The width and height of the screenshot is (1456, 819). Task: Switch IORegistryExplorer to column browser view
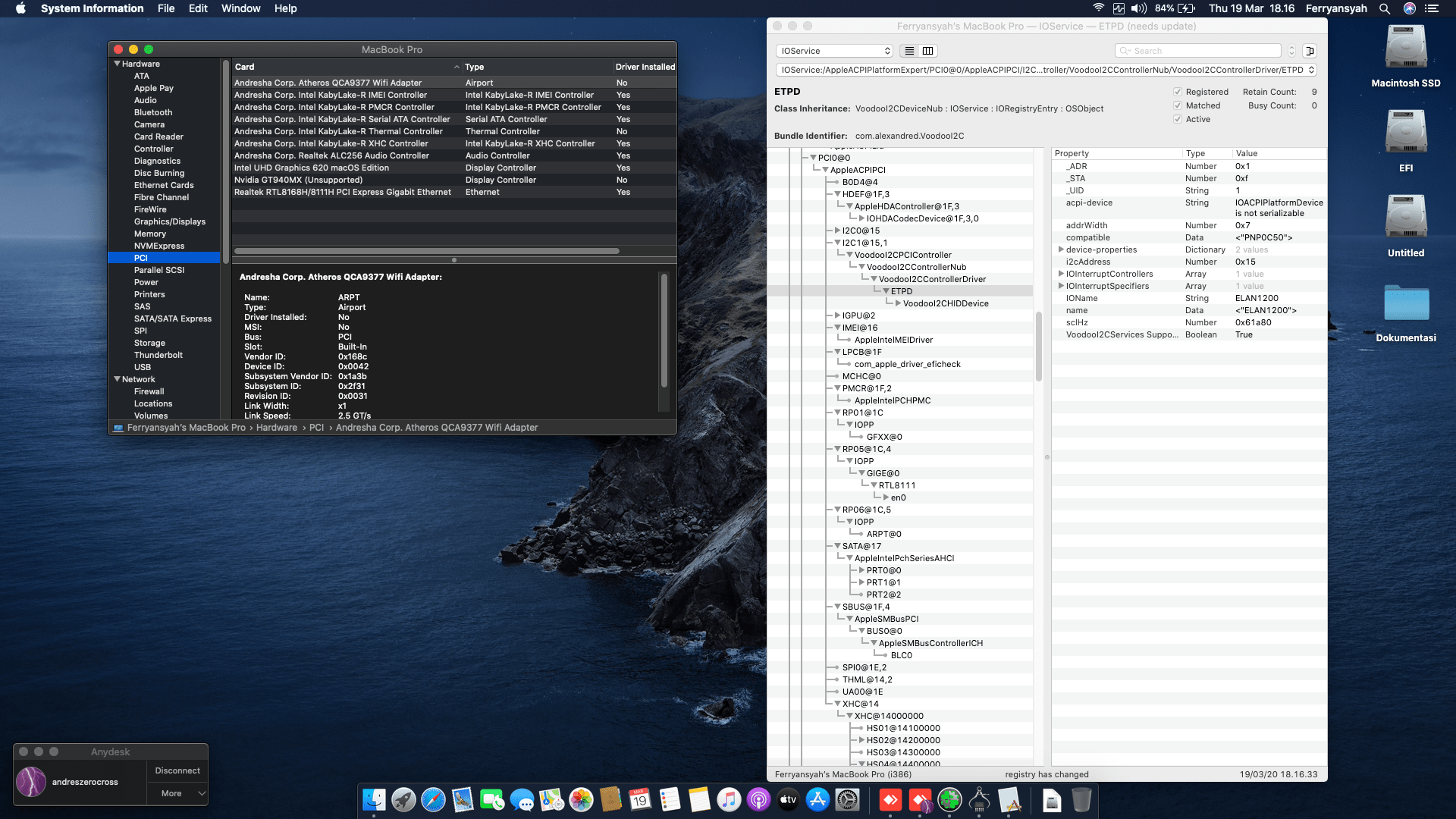coord(927,51)
